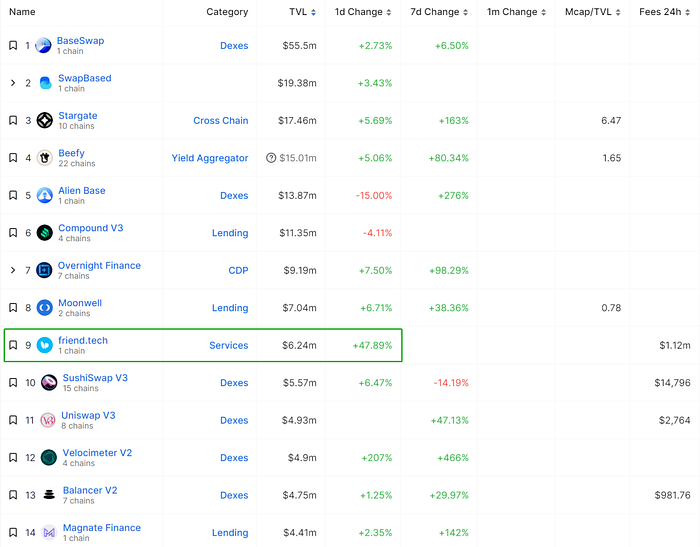
Task: Sort by Mcap/TVL column header
Action: tap(588, 12)
